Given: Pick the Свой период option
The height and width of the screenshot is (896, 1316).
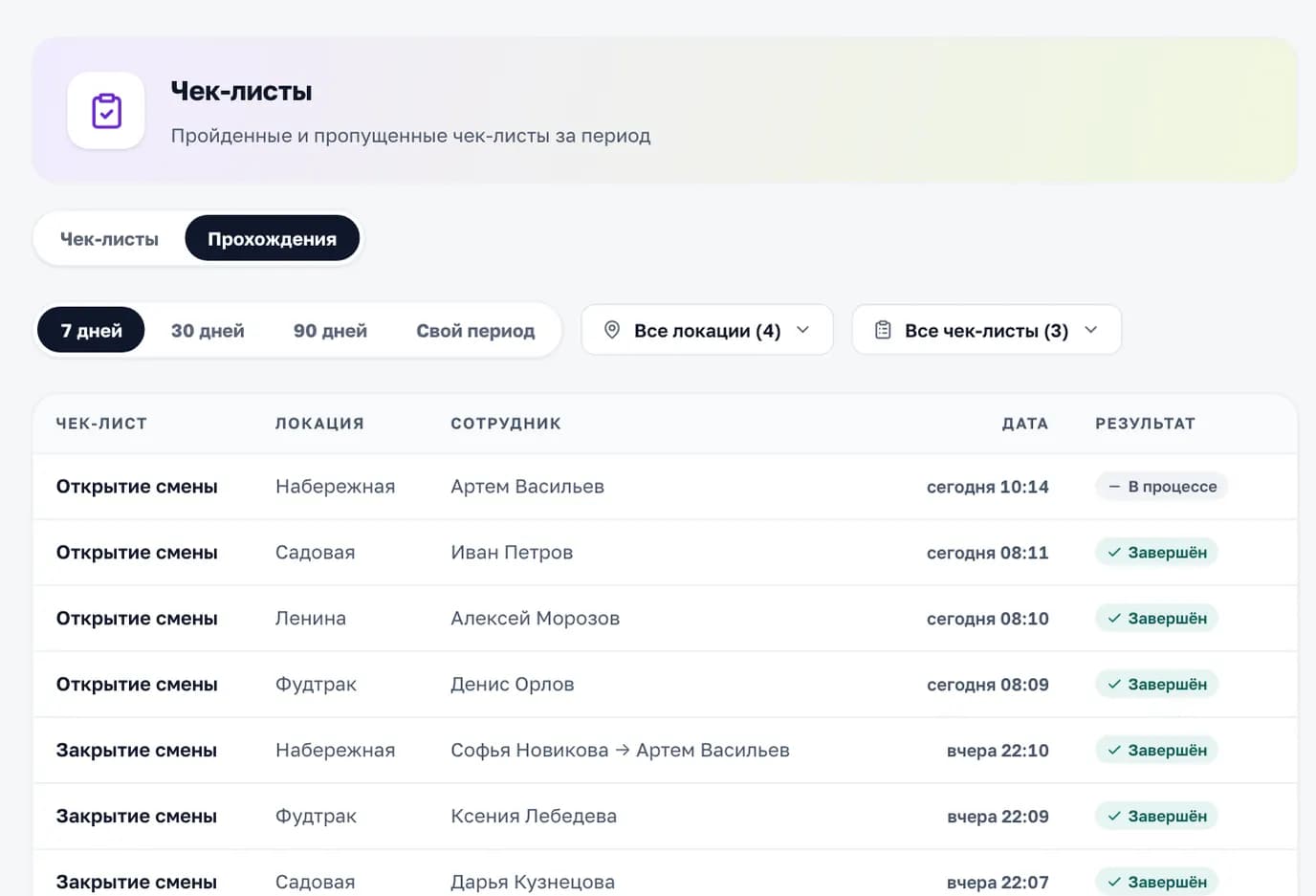Looking at the screenshot, I should pyautogui.click(x=475, y=330).
